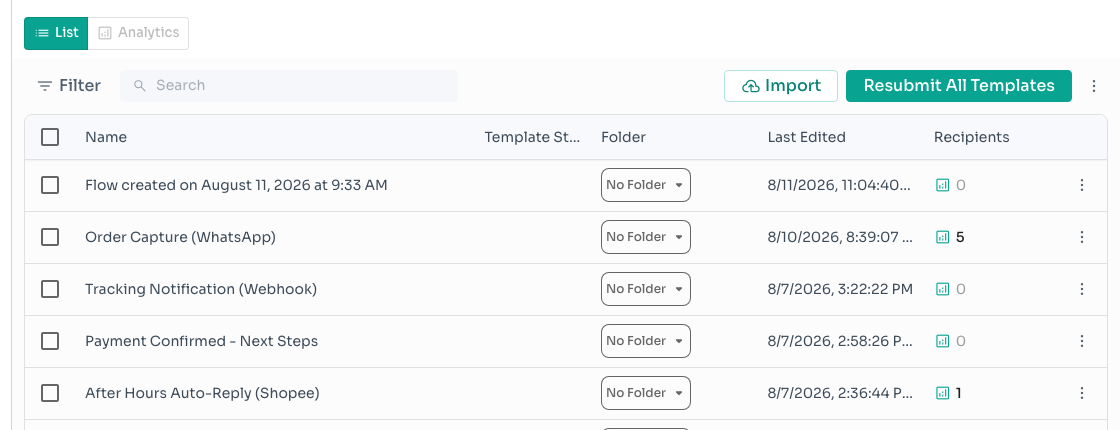Switch to the List view tab
Image resolution: width=1120 pixels, height=430 pixels.
pos(56,33)
